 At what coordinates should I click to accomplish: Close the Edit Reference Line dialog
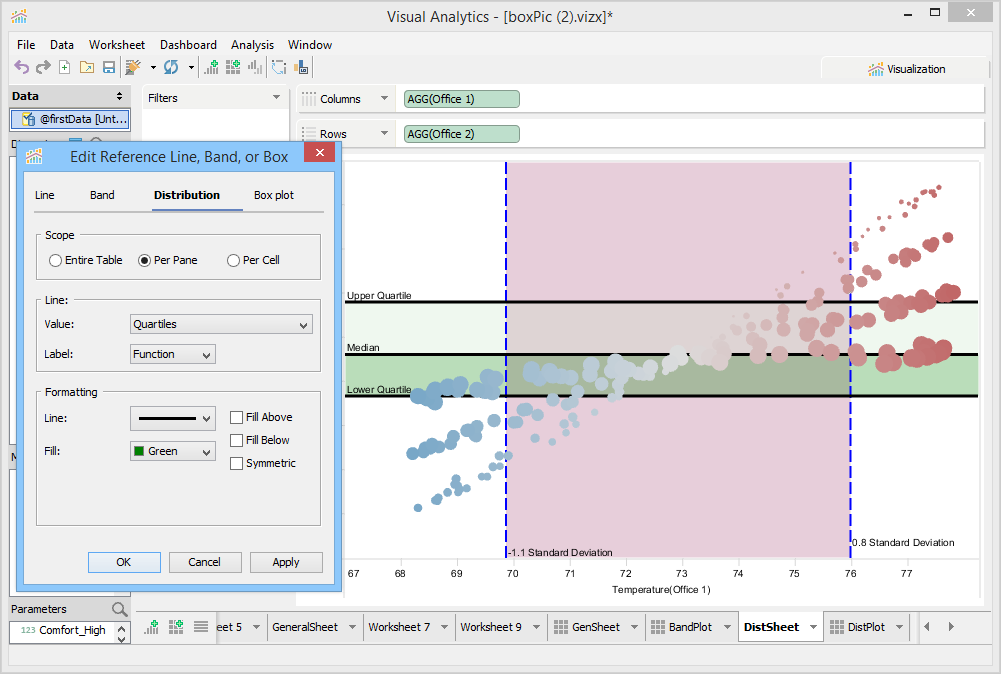tap(320, 153)
